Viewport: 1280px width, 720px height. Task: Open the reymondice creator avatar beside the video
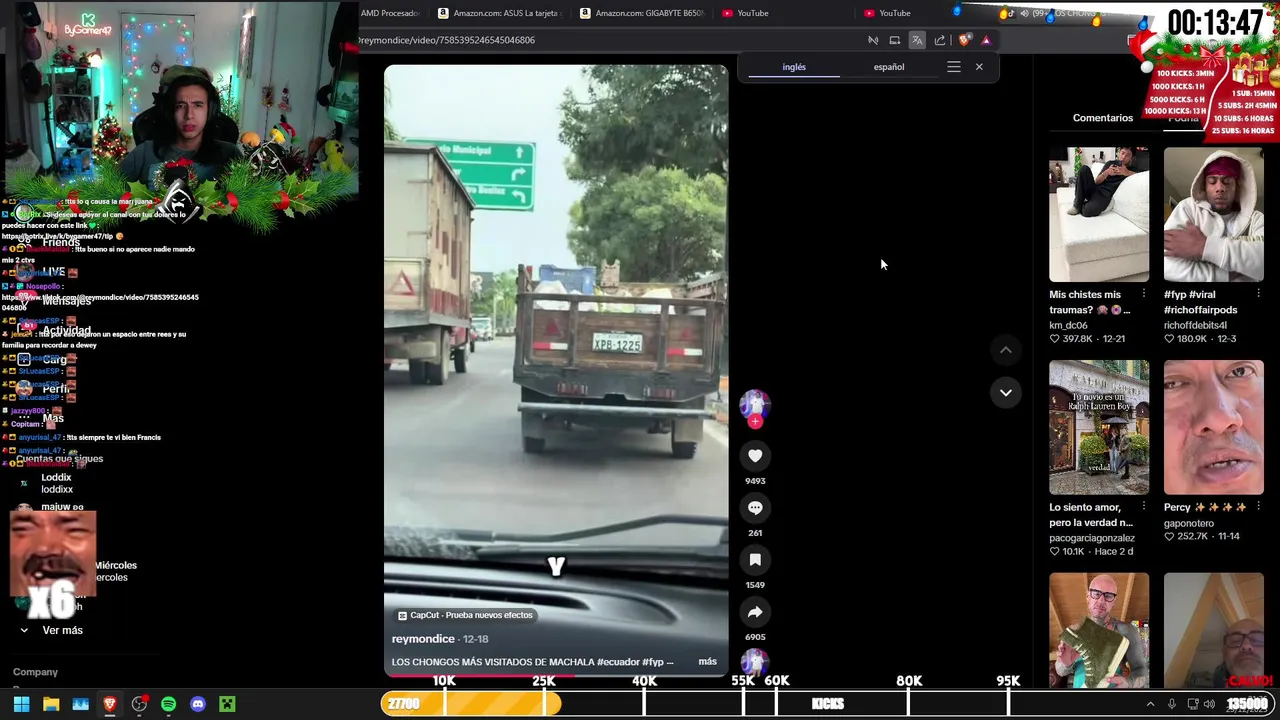pyautogui.click(x=755, y=403)
